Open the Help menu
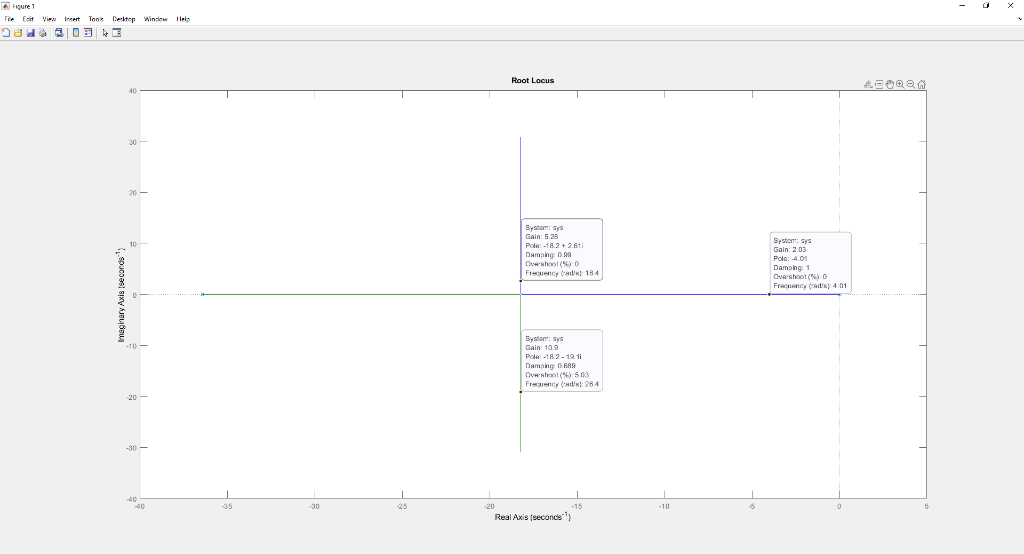Image resolution: width=1024 pixels, height=554 pixels. (x=183, y=19)
